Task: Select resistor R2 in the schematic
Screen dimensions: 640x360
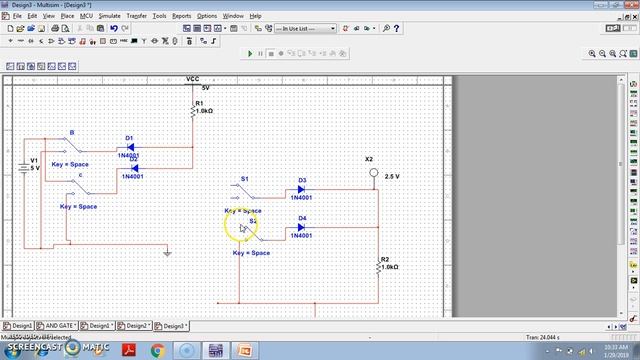Action: tap(378, 268)
